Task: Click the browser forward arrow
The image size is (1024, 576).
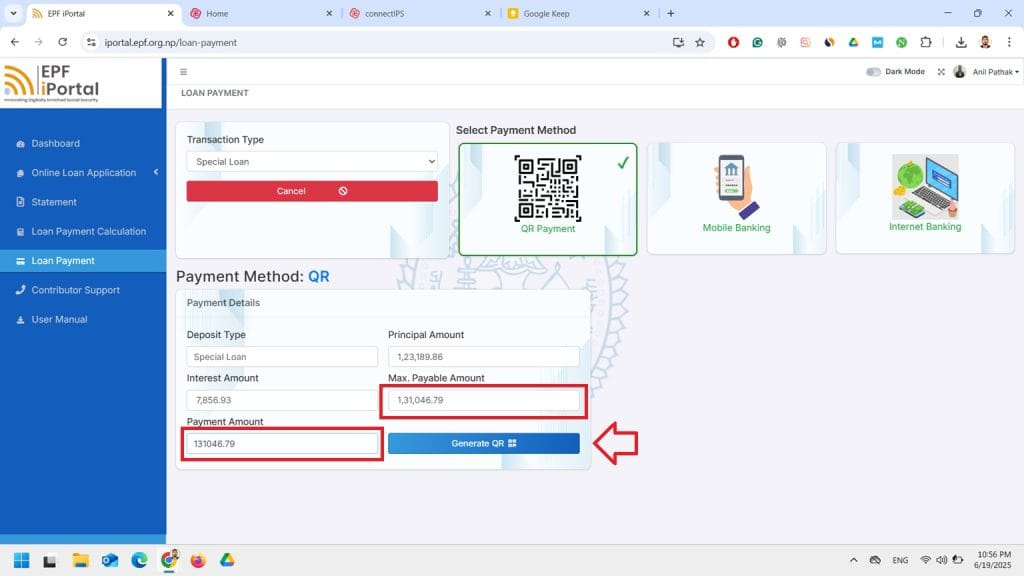Action: 39,42
